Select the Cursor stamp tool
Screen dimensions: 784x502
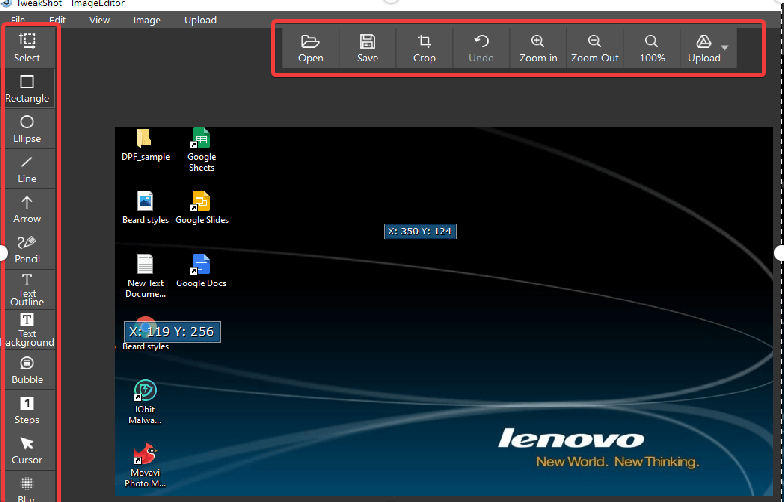(27, 449)
